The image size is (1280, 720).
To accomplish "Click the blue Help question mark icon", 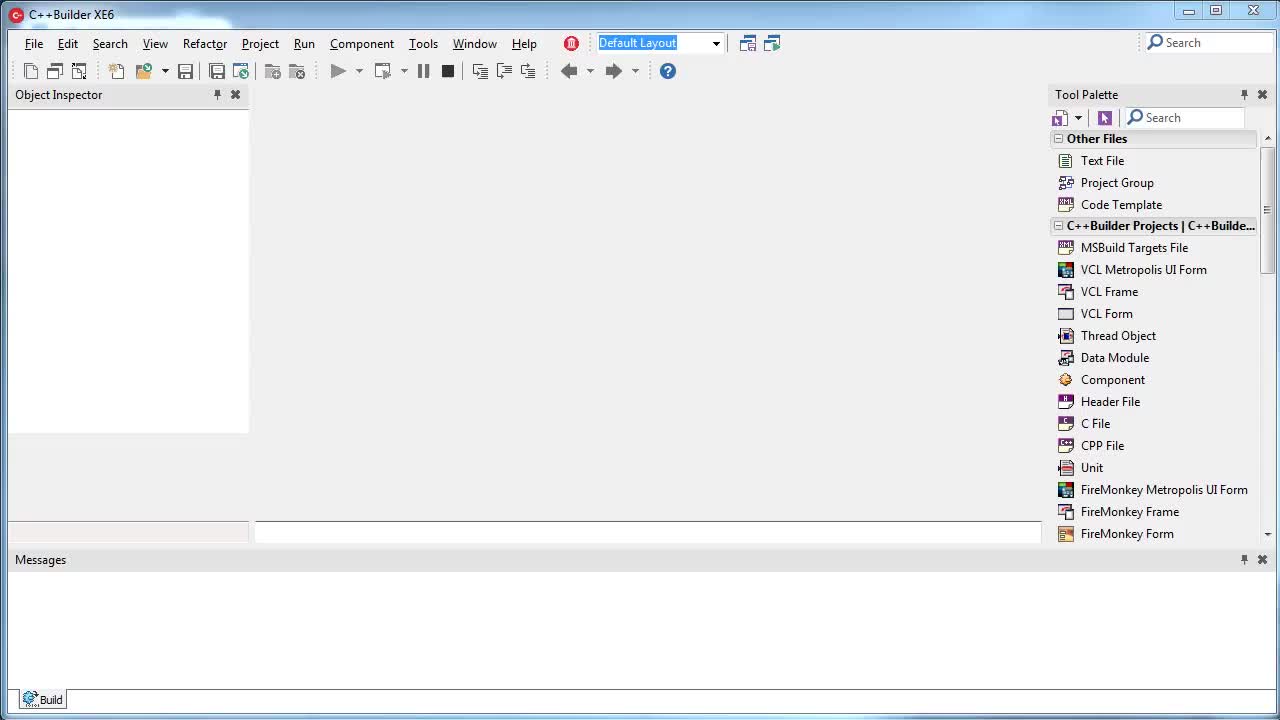I will pos(668,71).
